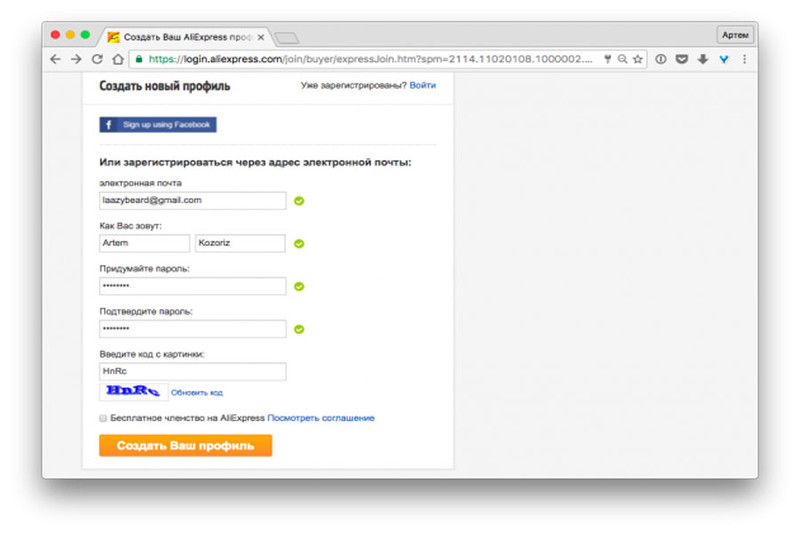
Task: Click the 'Подтвердите пароль' field
Action: 193,329
